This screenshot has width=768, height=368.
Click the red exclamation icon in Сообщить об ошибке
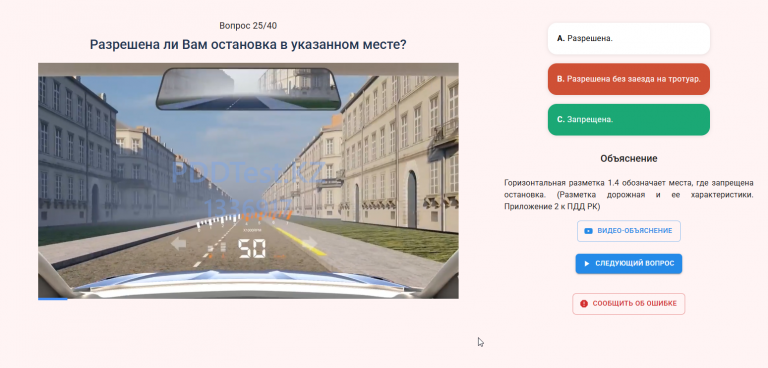(583, 304)
